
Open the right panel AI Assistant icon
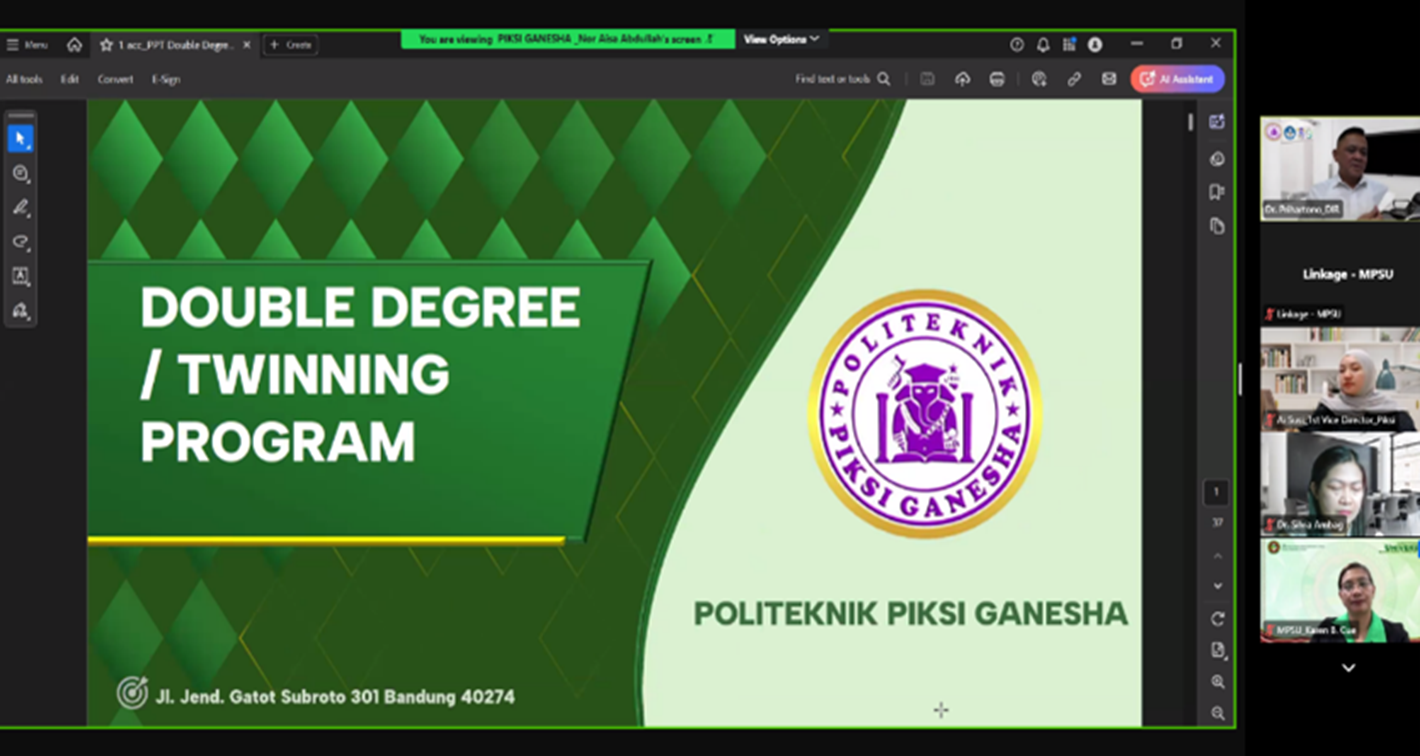[x=1217, y=122]
